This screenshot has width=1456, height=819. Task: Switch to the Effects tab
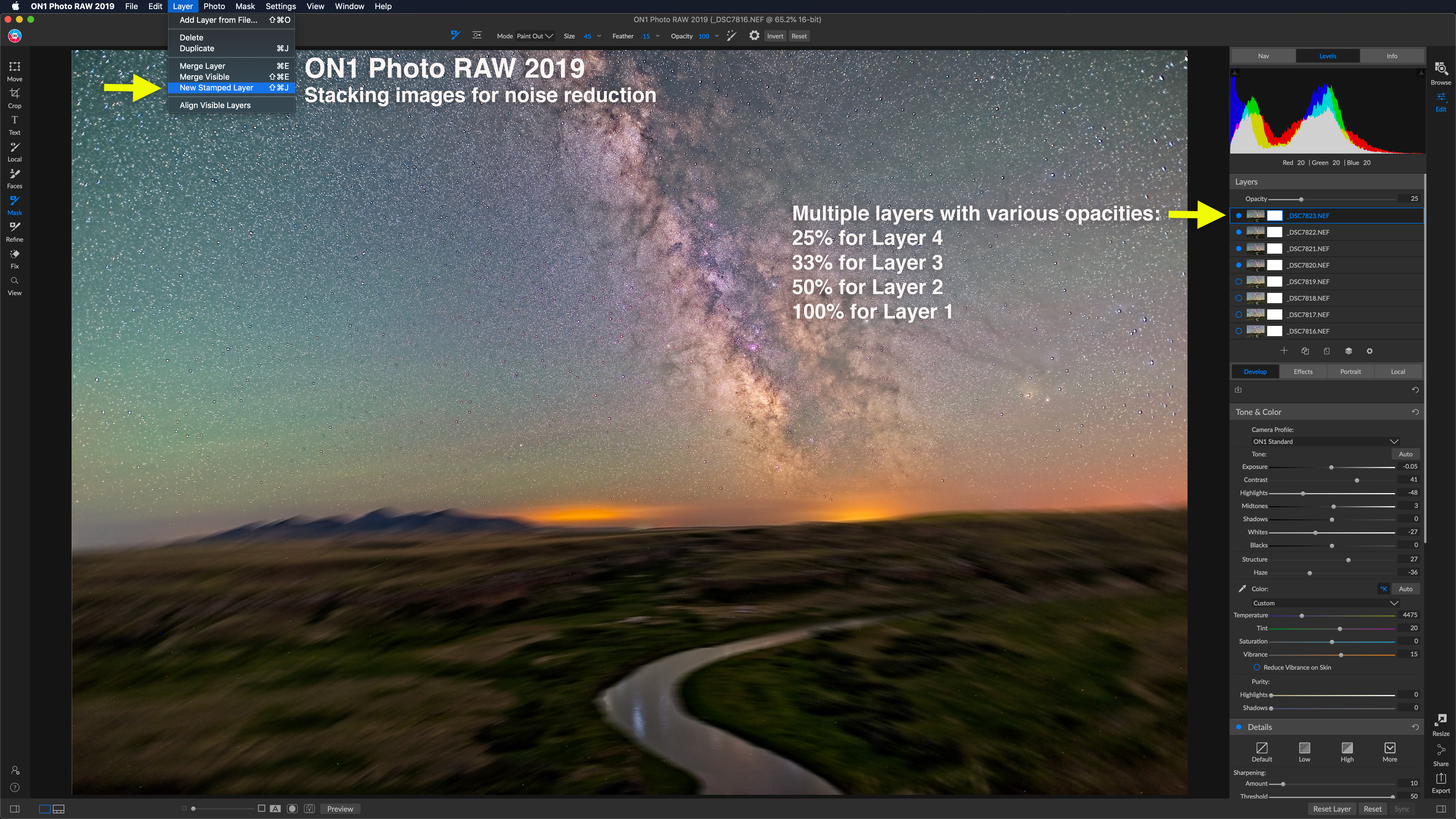coord(1303,371)
